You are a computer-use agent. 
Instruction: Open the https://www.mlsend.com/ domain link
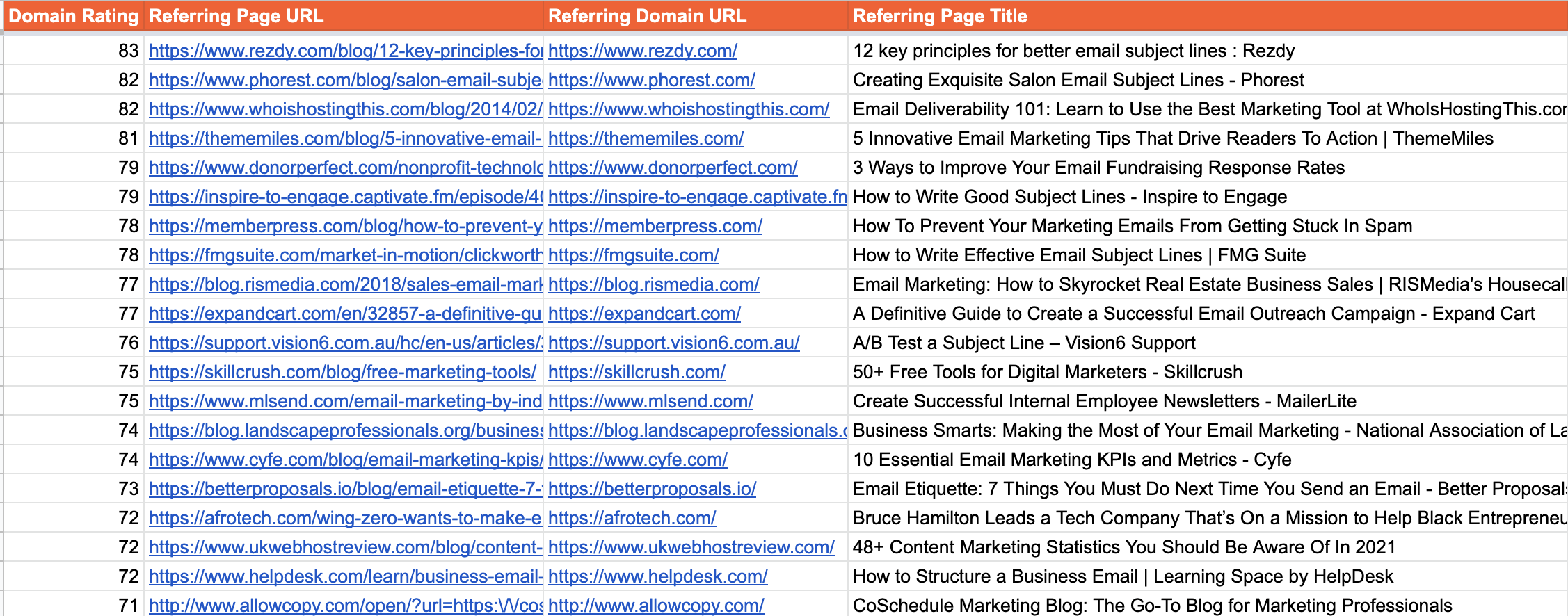(x=650, y=401)
